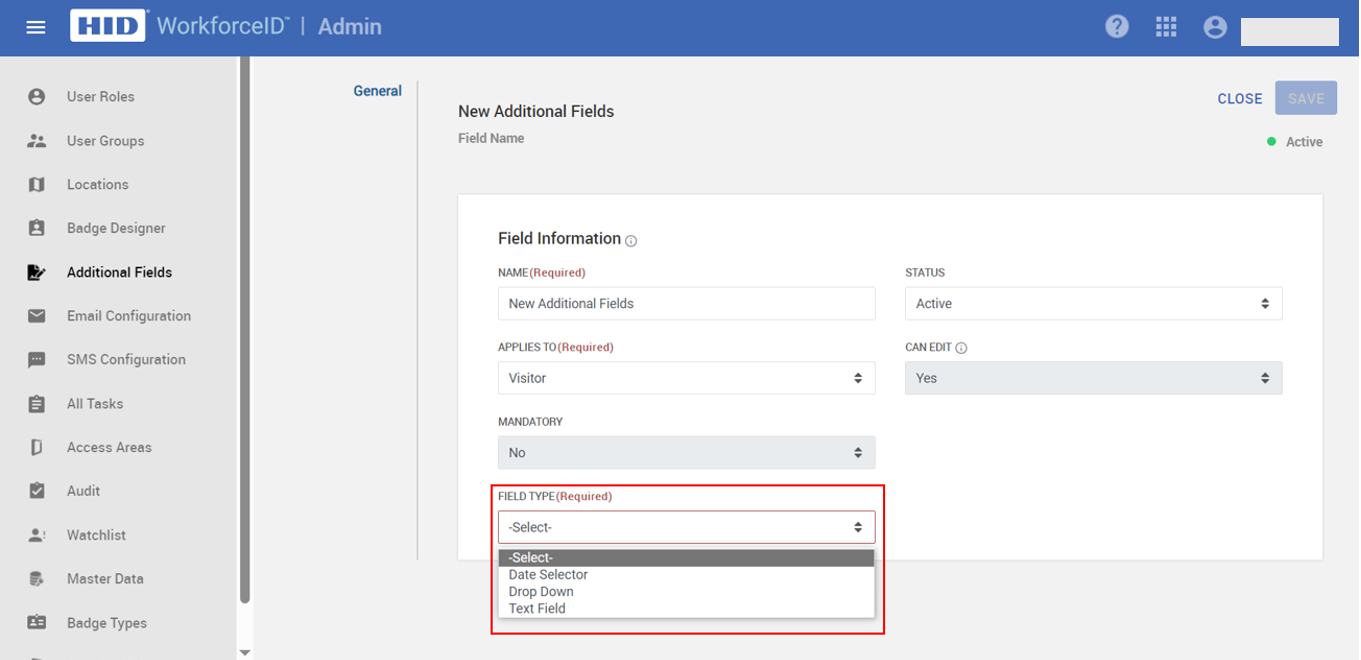Click the info icon beside Field Information
Screen dimensions: 1361x660
(631, 241)
